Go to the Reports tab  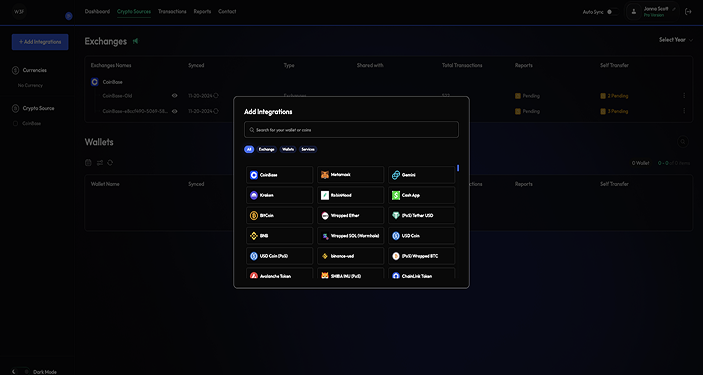tap(202, 12)
